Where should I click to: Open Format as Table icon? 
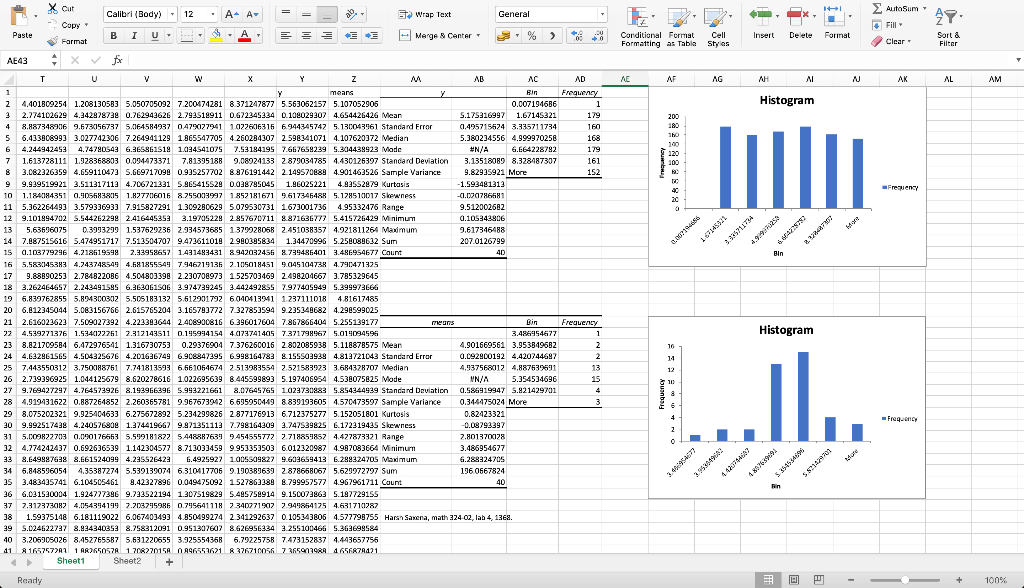pos(679,17)
